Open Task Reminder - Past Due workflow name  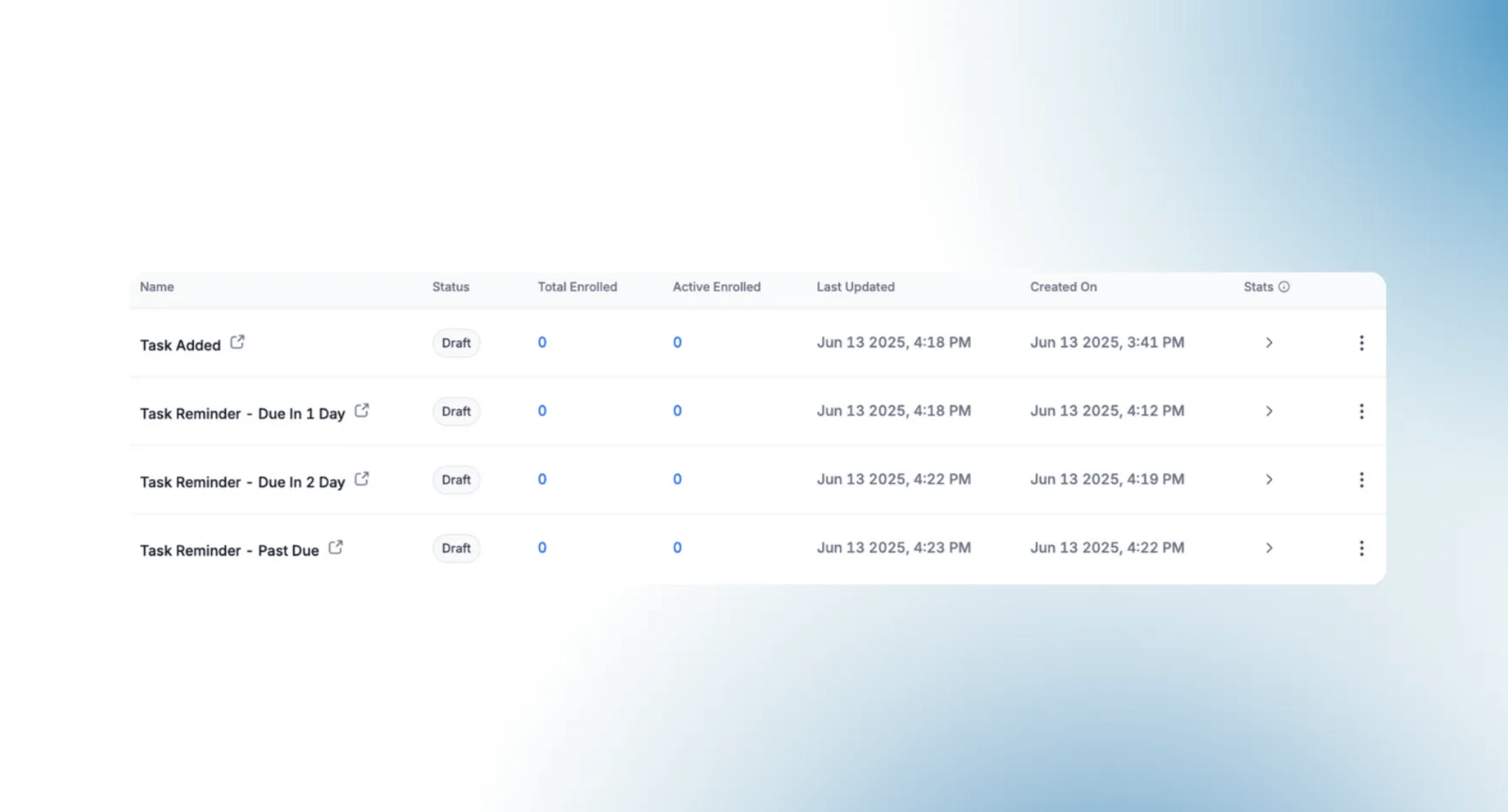coord(229,551)
